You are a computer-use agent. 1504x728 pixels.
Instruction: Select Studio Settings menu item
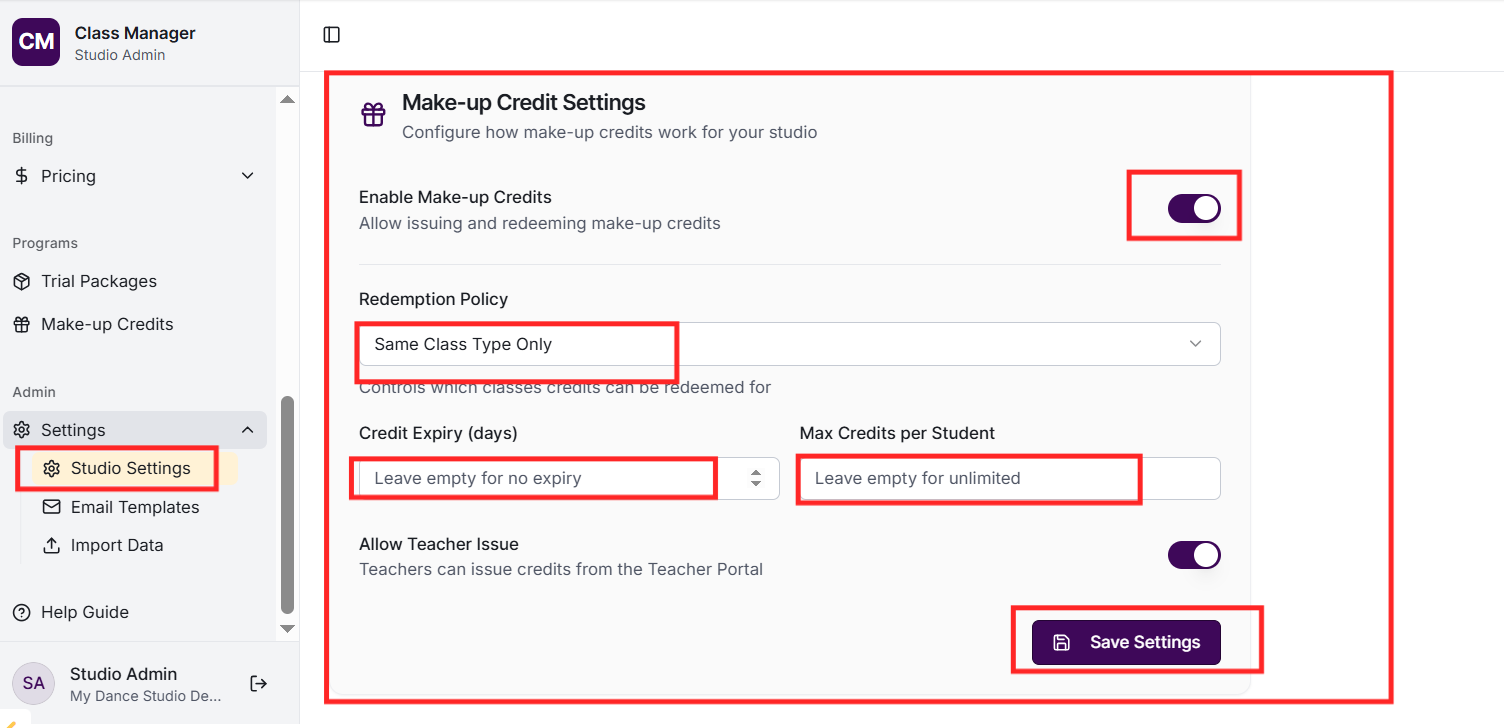coord(130,468)
